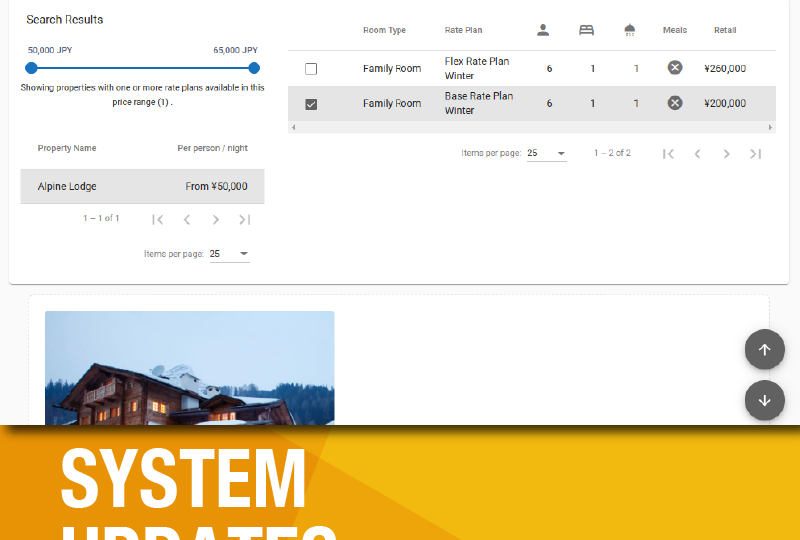Go to next page of rate plans table
Screen dimensions: 800x540
pos(727,154)
